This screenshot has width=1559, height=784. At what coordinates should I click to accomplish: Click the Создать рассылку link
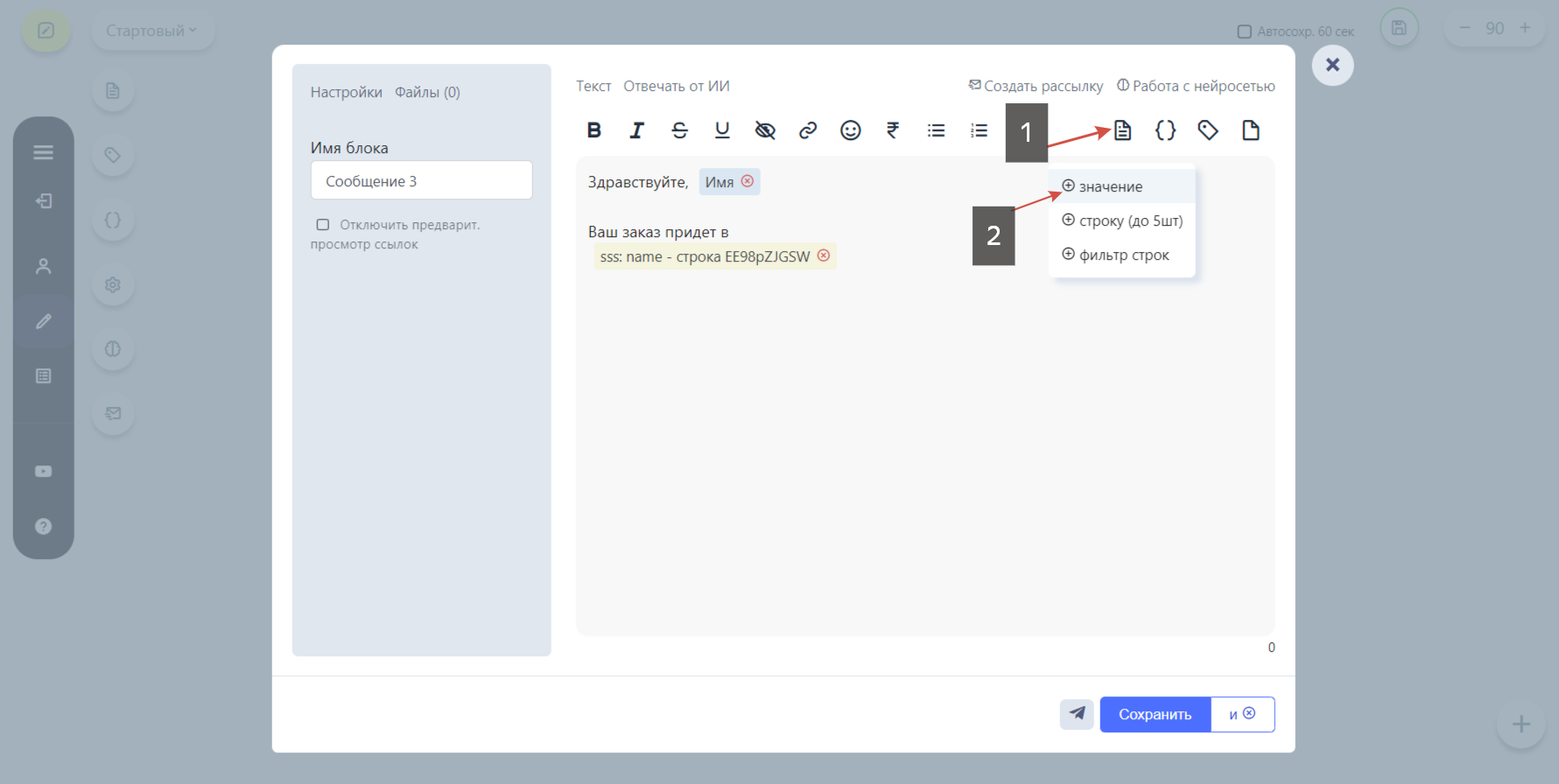[x=1036, y=86]
